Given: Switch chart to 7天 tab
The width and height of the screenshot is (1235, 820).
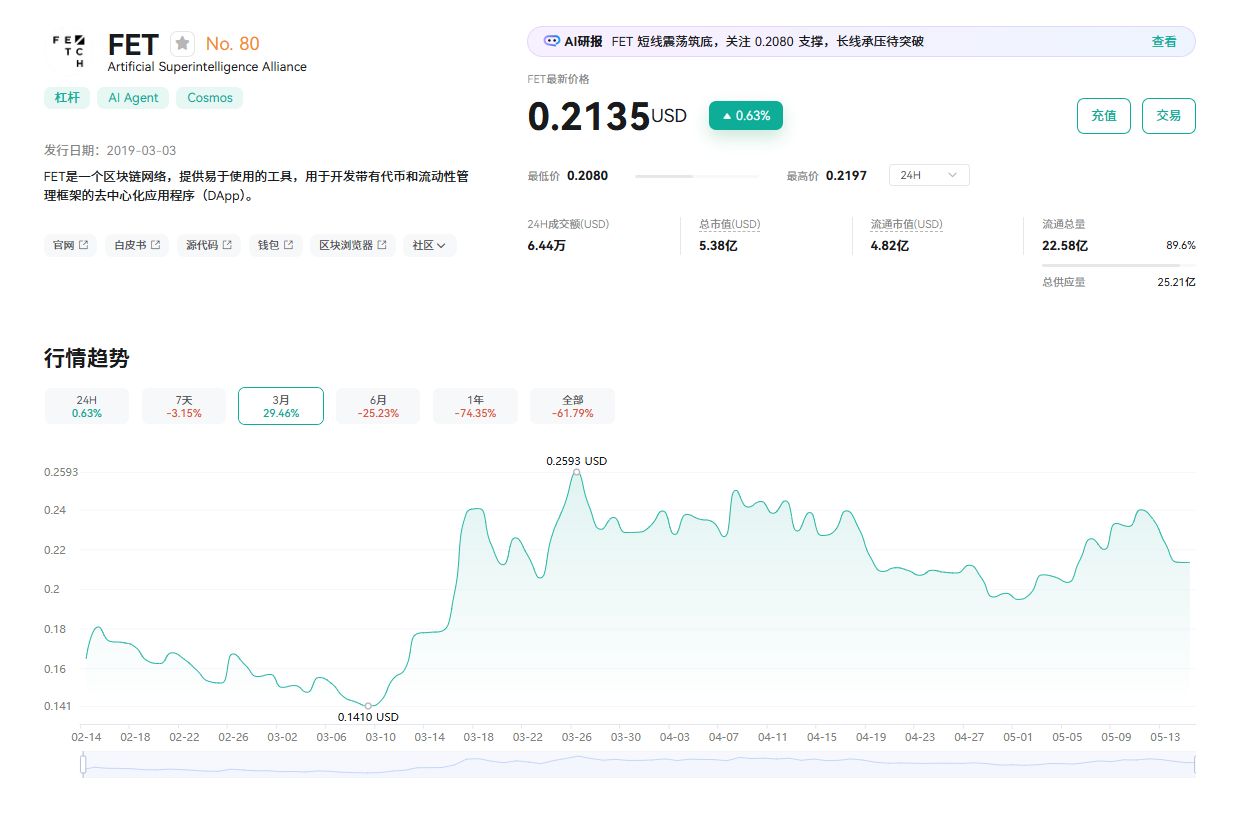Looking at the screenshot, I should click(x=184, y=406).
